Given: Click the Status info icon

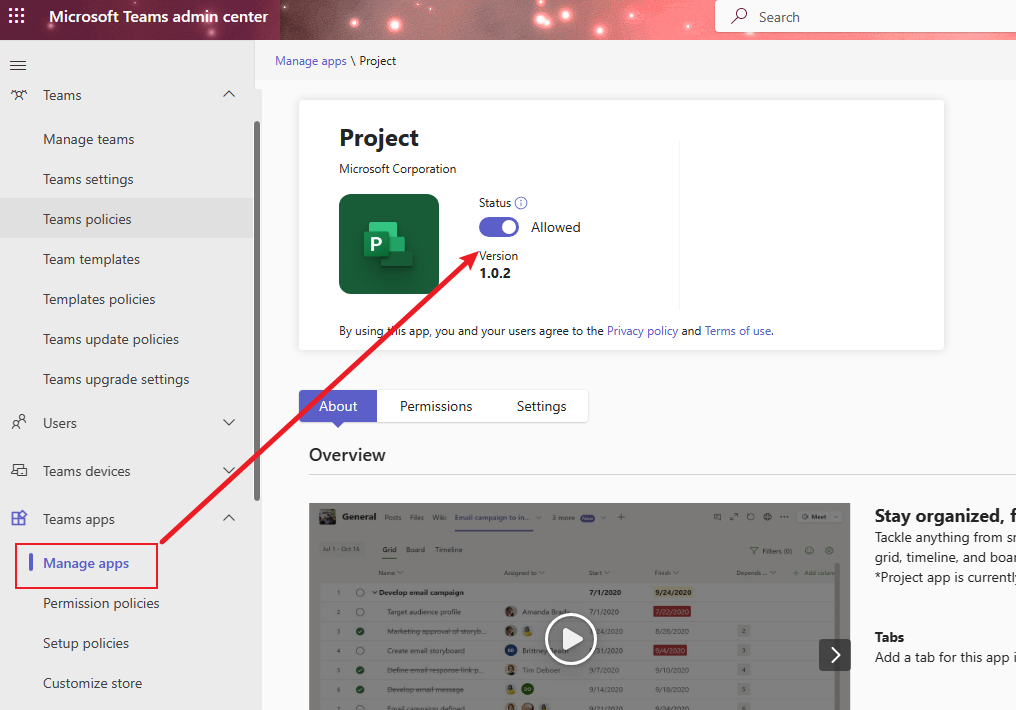Looking at the screenshot, I should (x=521, y=203).
